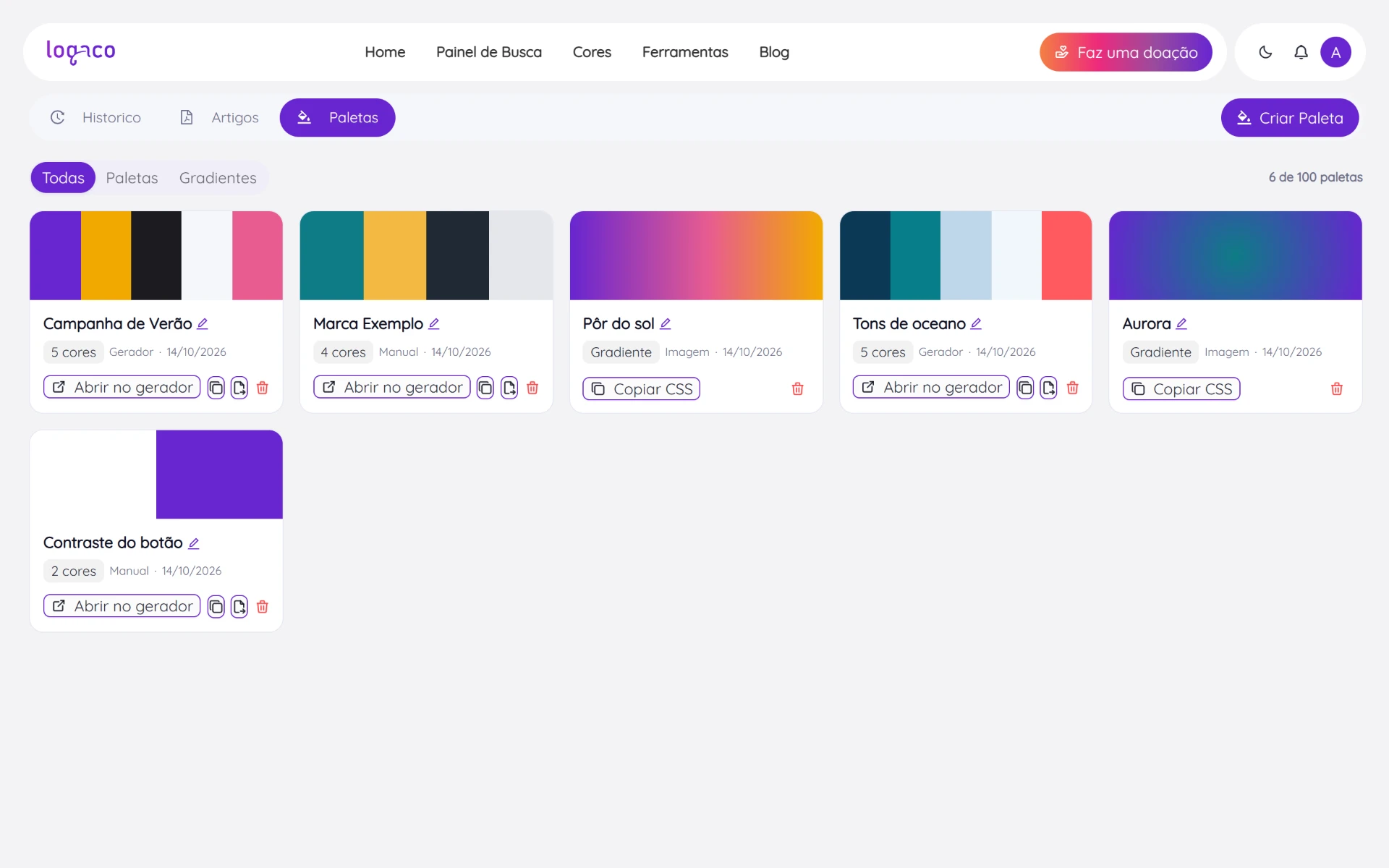Viewport: 1389px width, 868px height.
Task: Export the Campanha de Verão palette file
Action: tap(239, 388)
